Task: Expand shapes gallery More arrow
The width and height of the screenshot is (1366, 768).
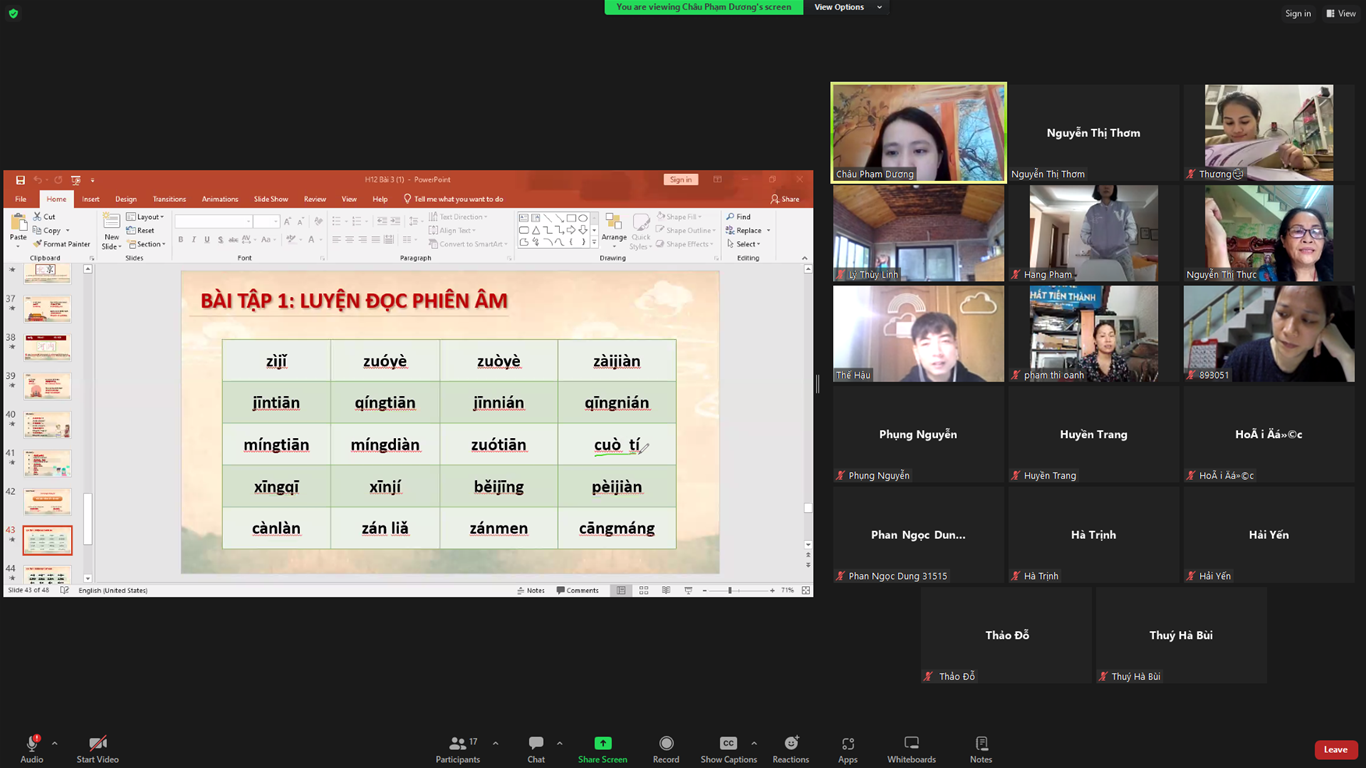Action: [x=594, y=243]
